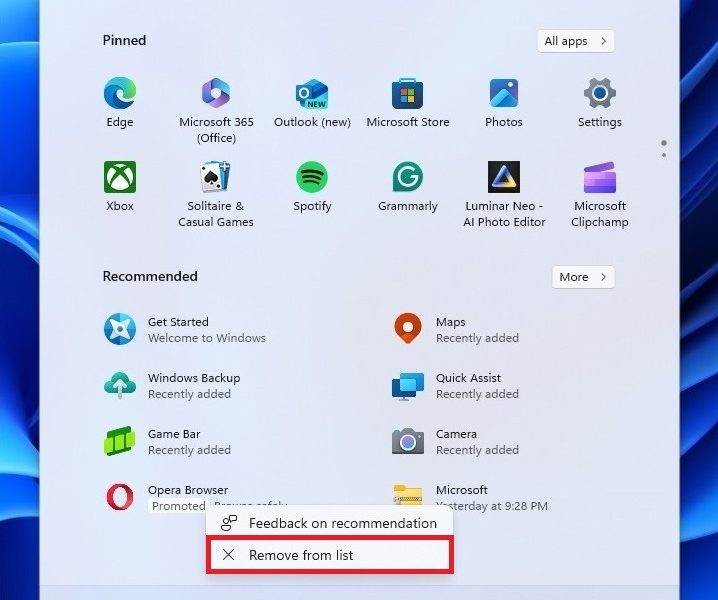
Task: Click 'Recently added' under Game Bar
Action: click(189, 450)
